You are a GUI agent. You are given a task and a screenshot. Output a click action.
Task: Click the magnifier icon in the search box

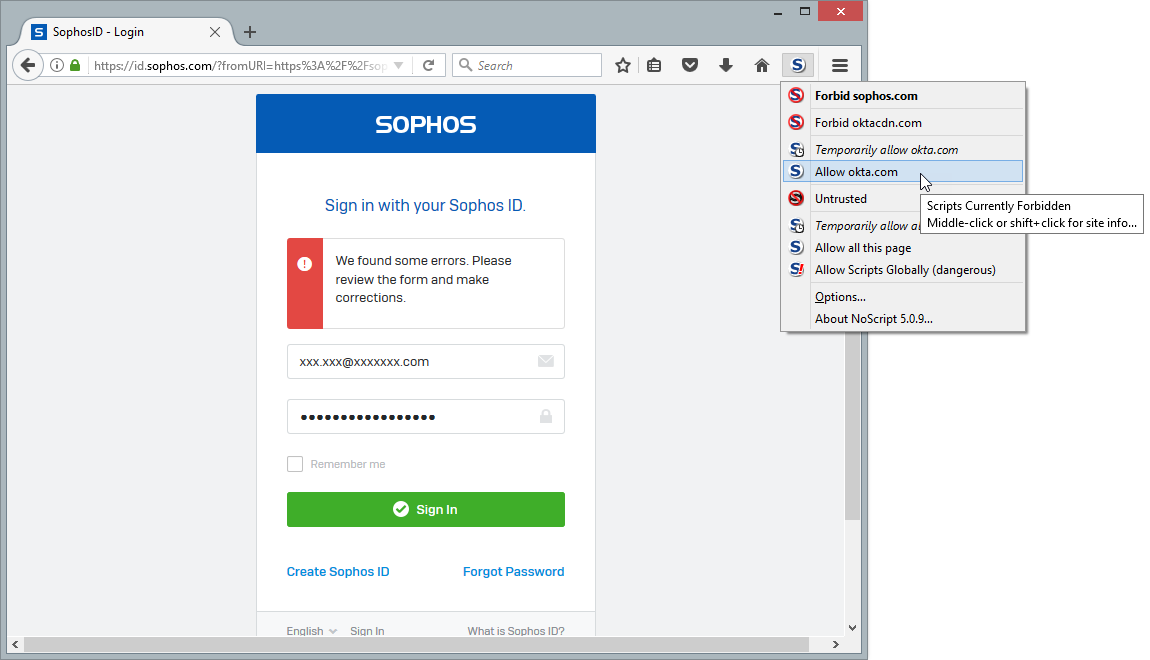click(x=465, y=65)
